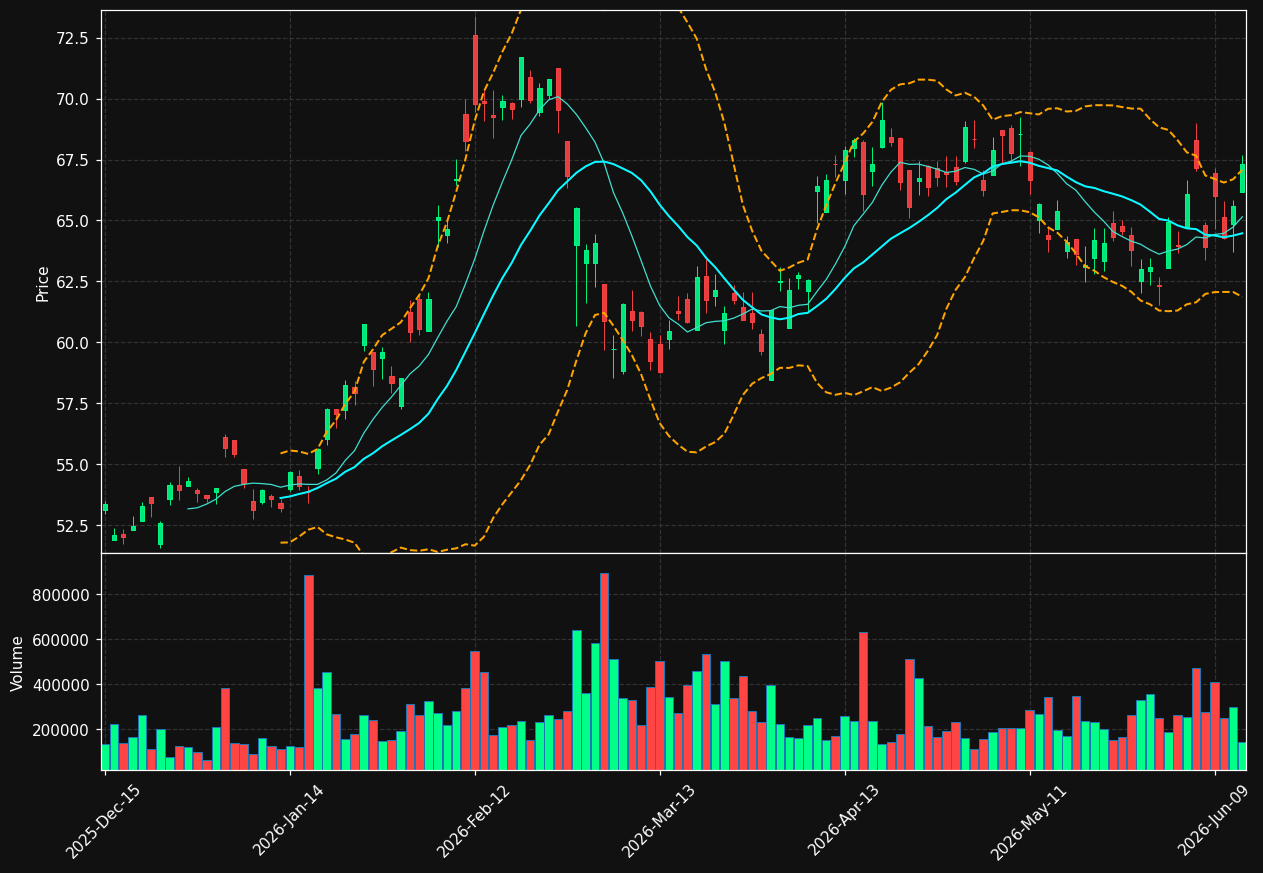Click the 70.0 price axis label
The width and height of the screenshot is (1263, 873).
tap(73, 99)
